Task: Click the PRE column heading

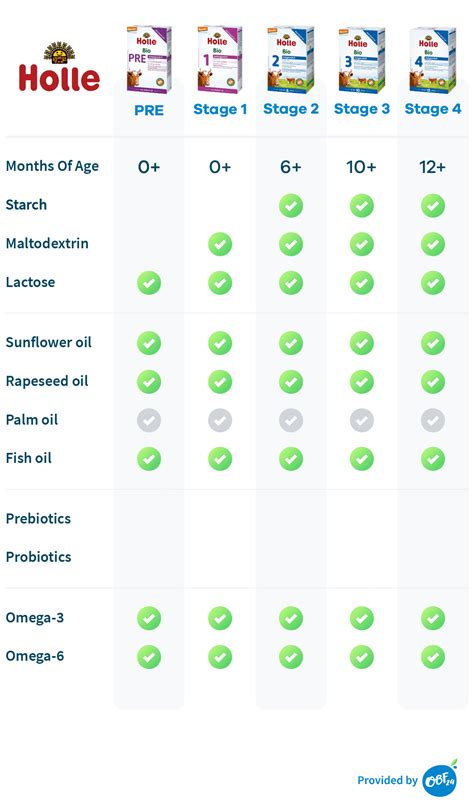Action: 149,110
